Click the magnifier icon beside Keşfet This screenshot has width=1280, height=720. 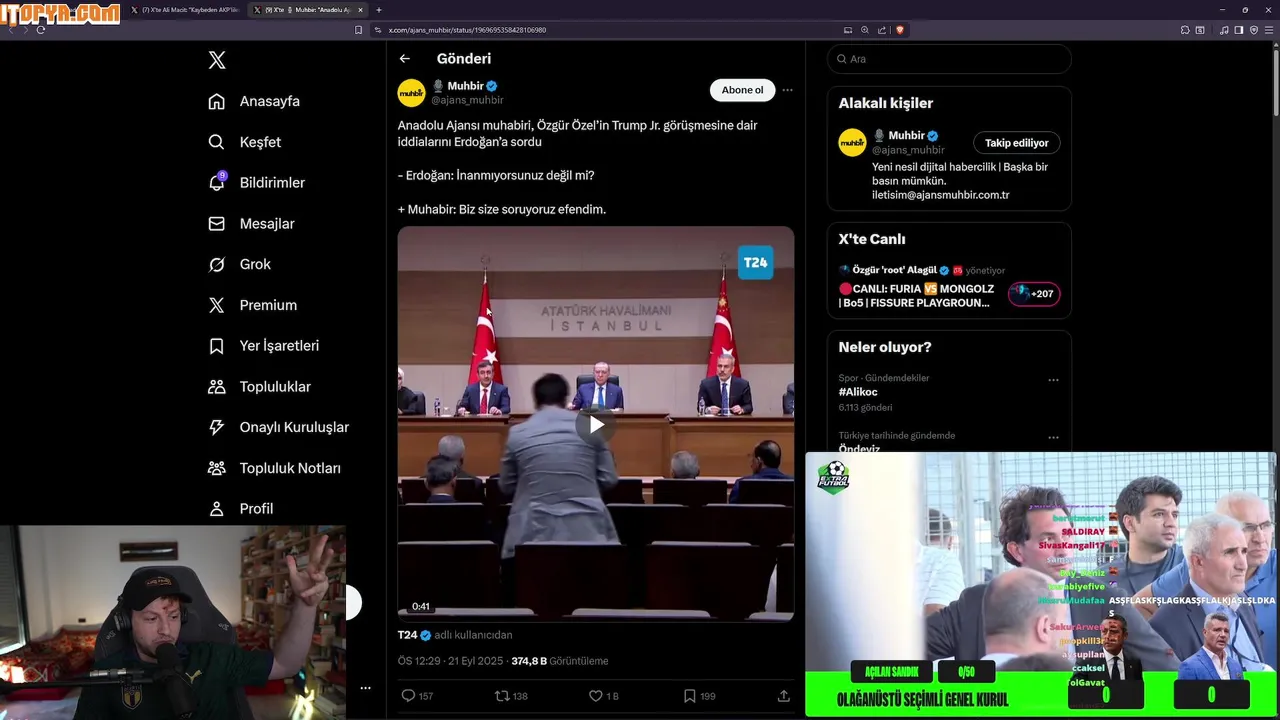point(216,142)
